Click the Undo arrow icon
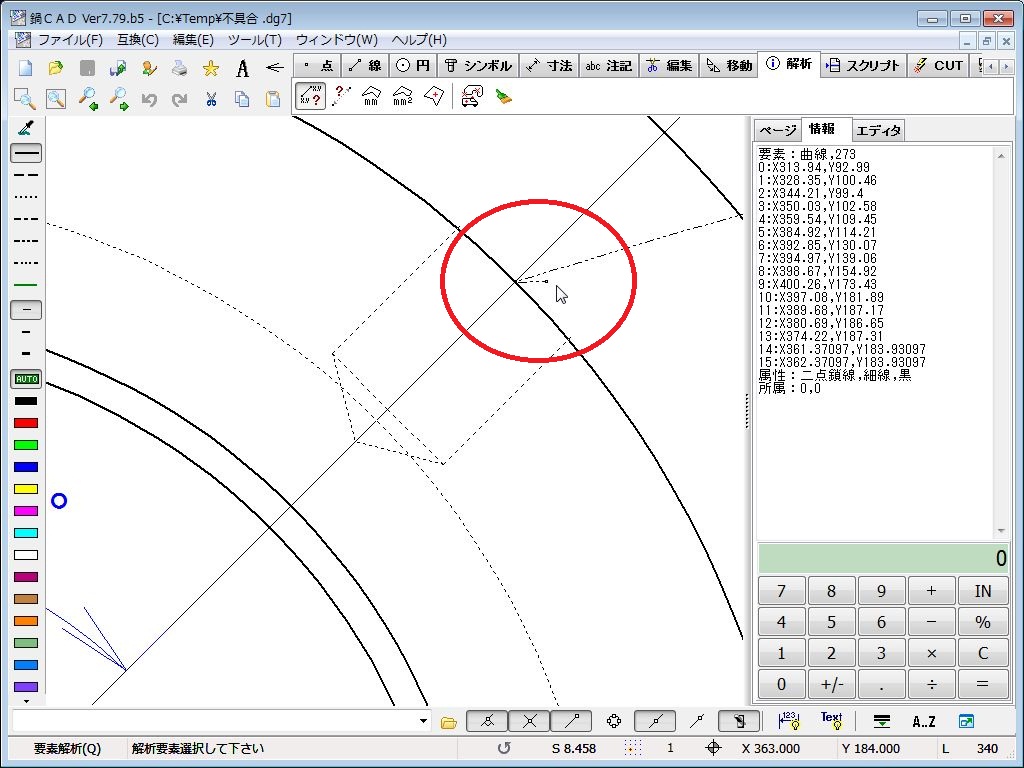 tap(149, 99)
